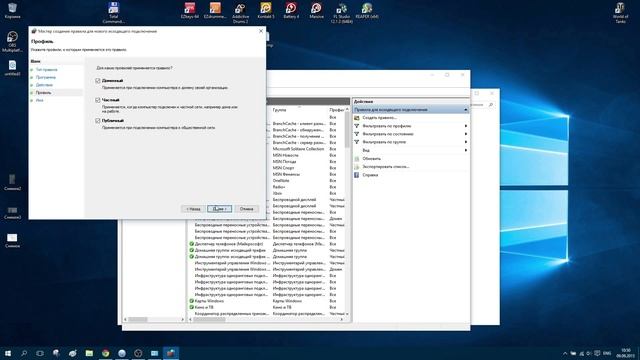Open the REAPER (x64) desktop shortcut

(x=367, y=11)
